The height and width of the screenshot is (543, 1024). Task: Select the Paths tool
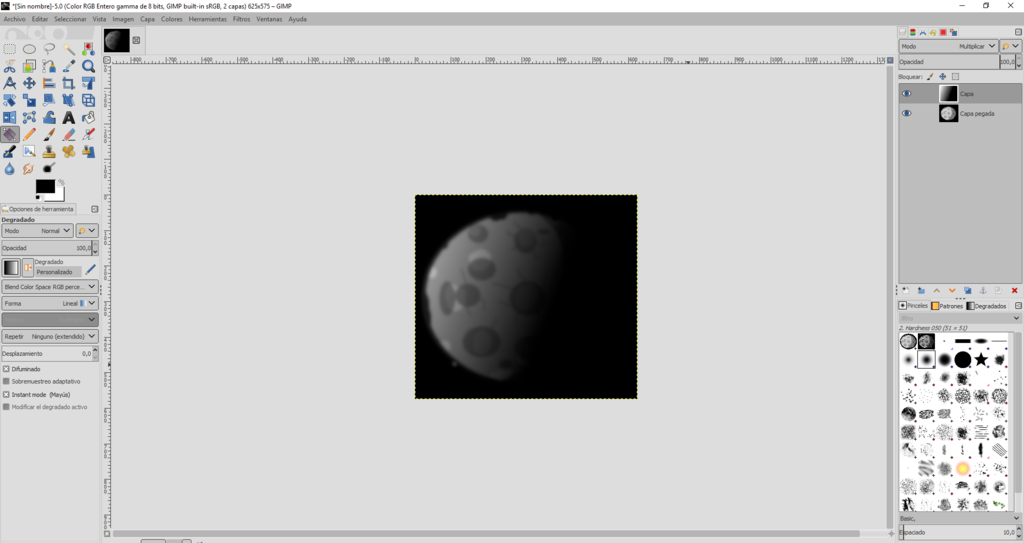point(49,66)
